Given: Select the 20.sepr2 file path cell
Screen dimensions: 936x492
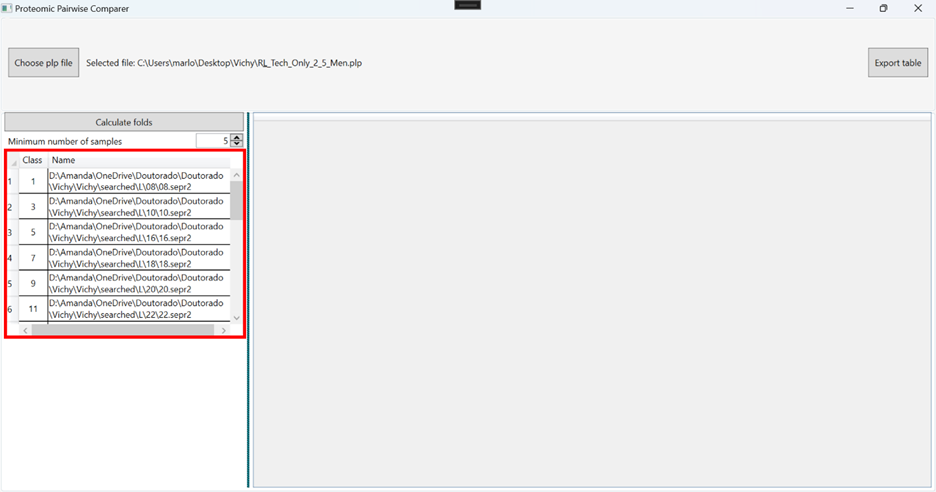Looking at the screenshot, I should tap(138, 284).
